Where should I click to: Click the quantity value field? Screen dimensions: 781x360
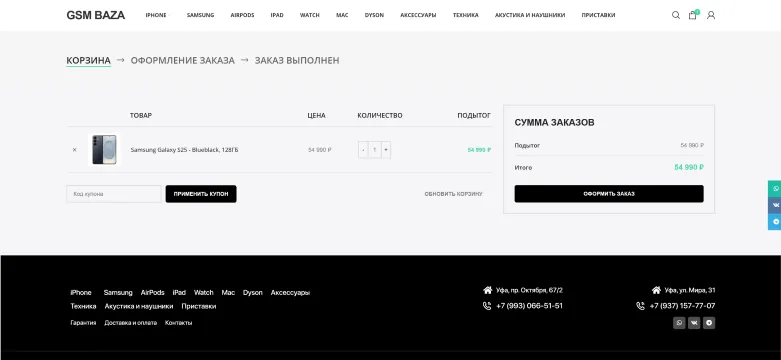pos(375,150)
